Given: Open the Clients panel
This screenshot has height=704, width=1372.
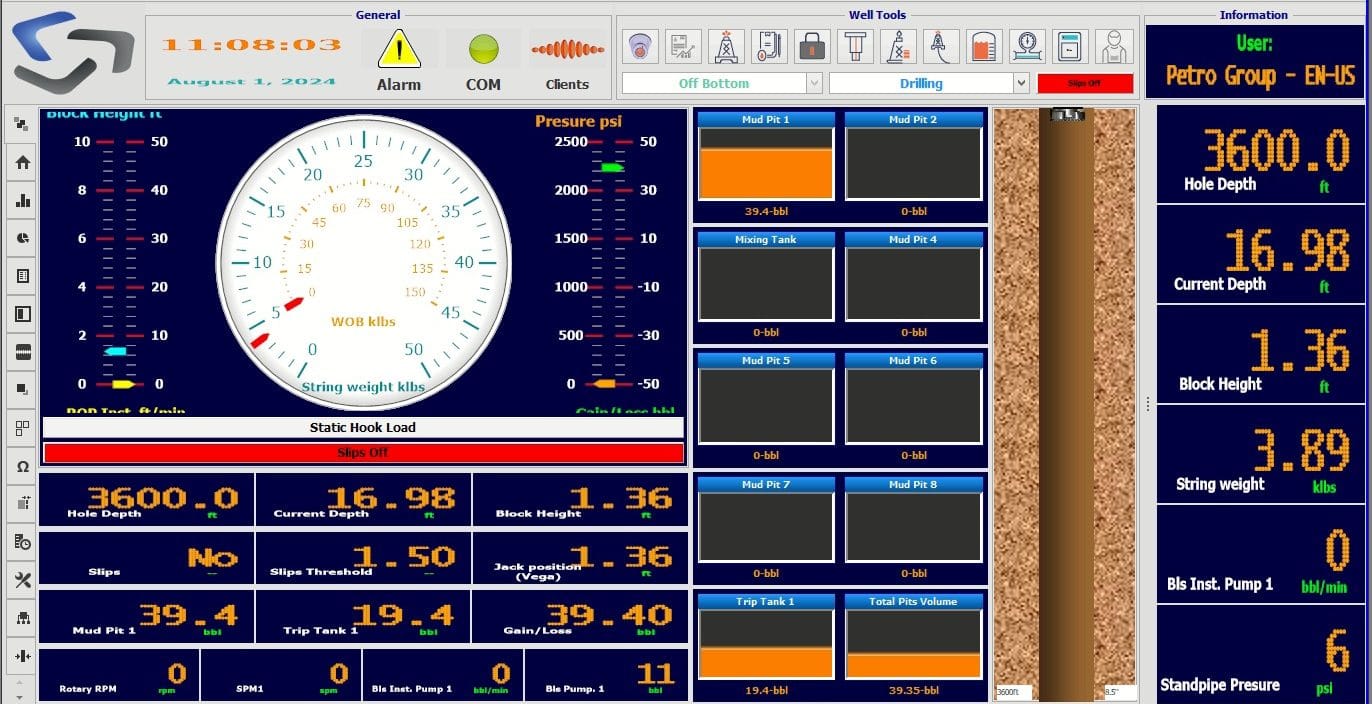Looking at the screenshot, I should [x=567, y=60].
